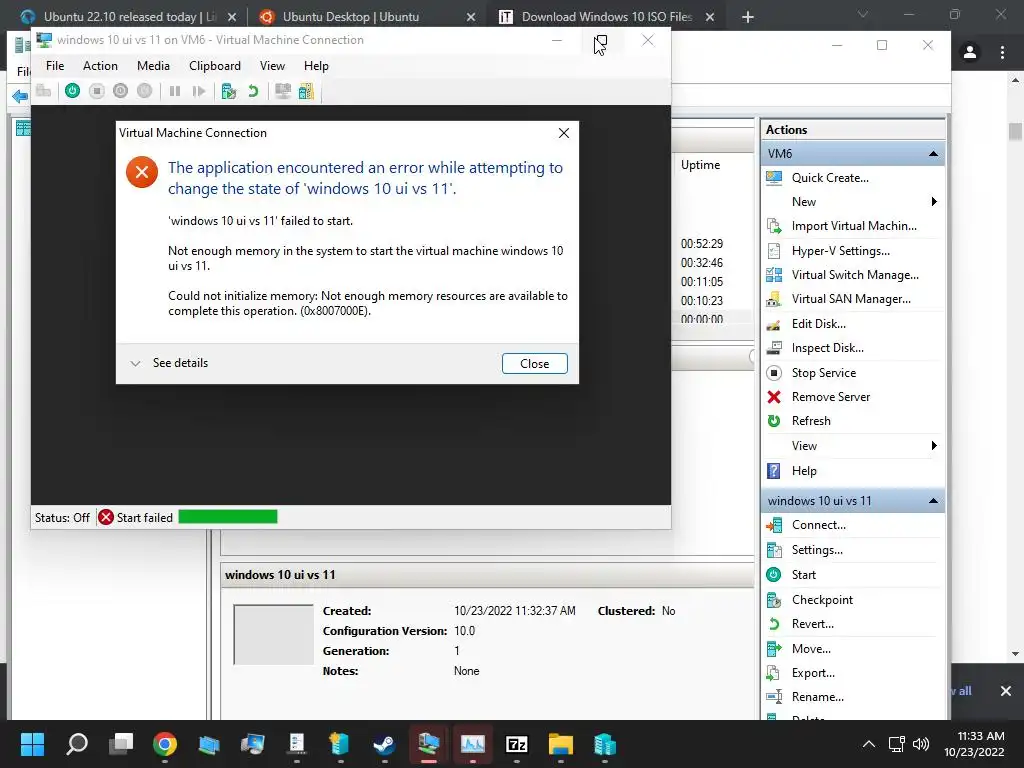Open the View menu of VM Connection
Viewport: 1024px width, 768px height.
272,66
